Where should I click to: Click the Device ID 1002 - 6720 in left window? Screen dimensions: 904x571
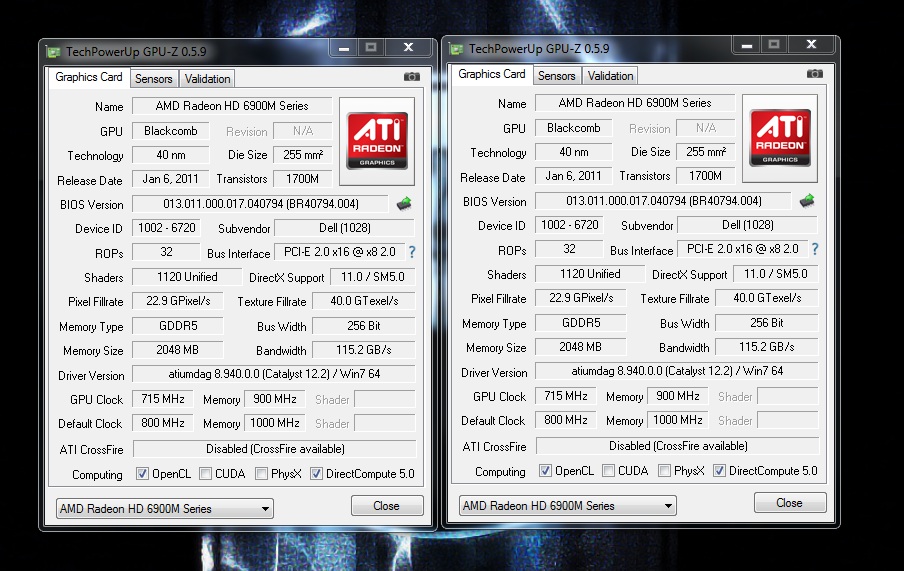click(167, 228)
